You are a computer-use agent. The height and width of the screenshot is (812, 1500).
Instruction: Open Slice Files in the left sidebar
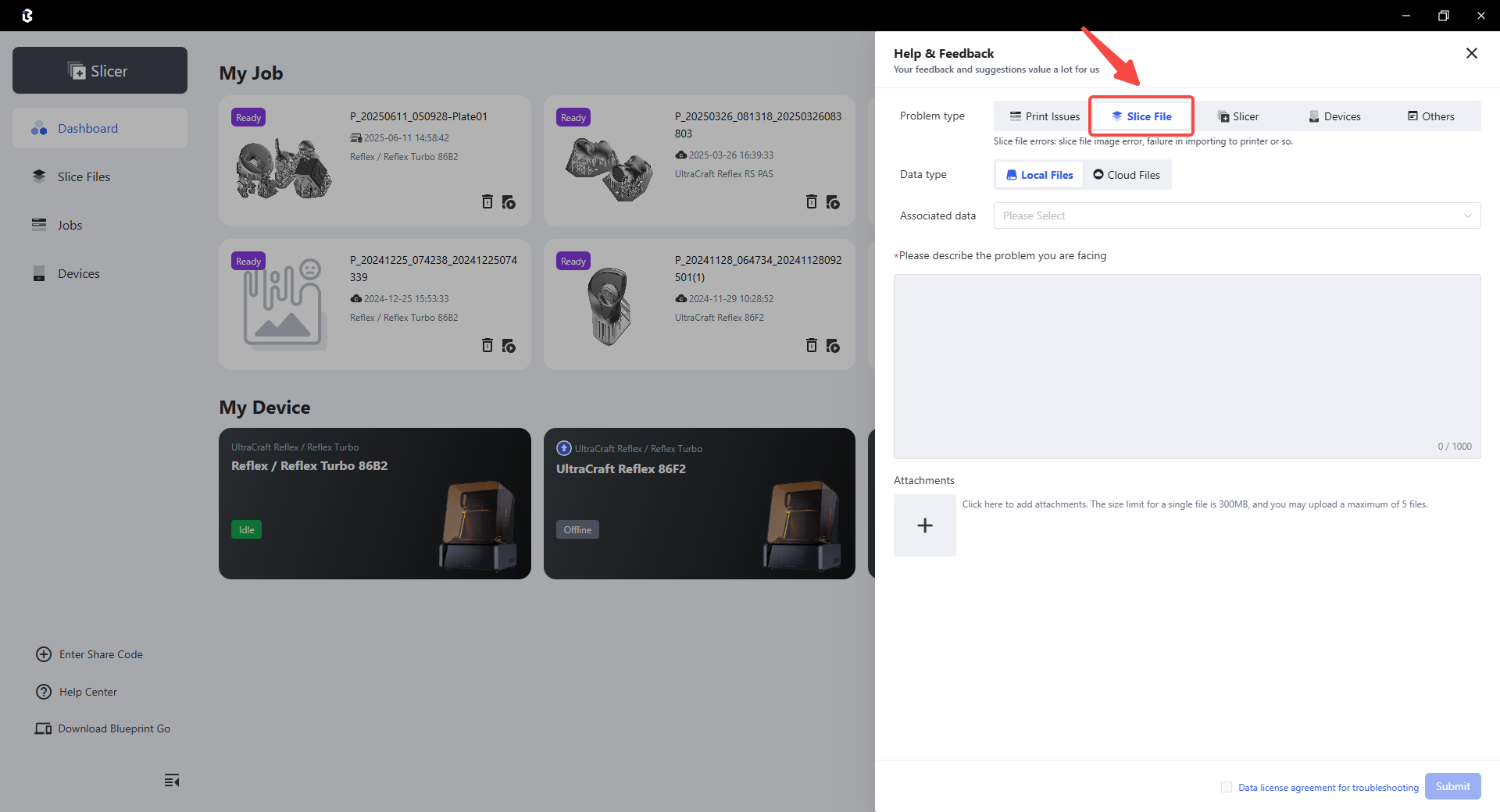tap(84, 176)
